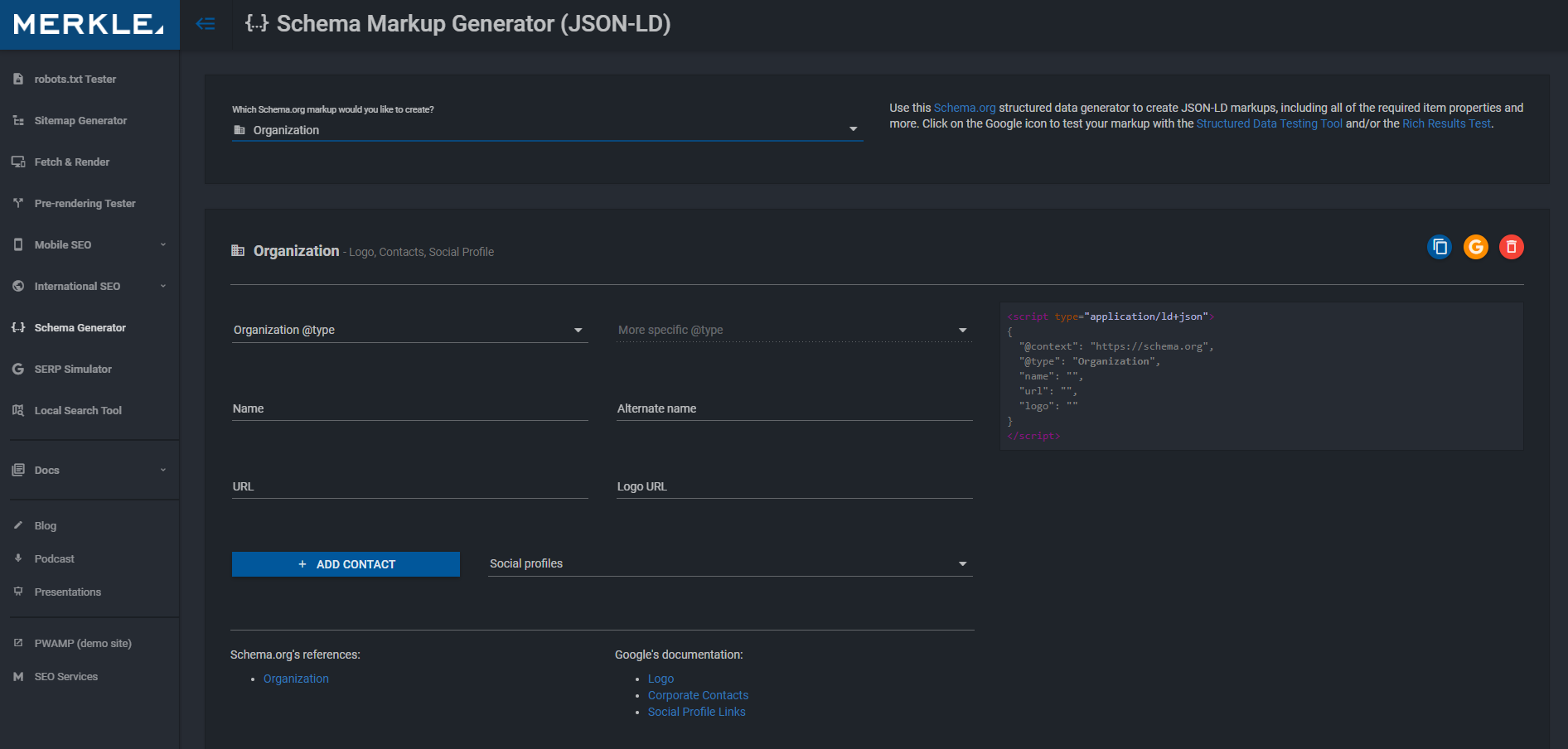
Task: Click the Logo URL input field
Action: click(795, 486)
